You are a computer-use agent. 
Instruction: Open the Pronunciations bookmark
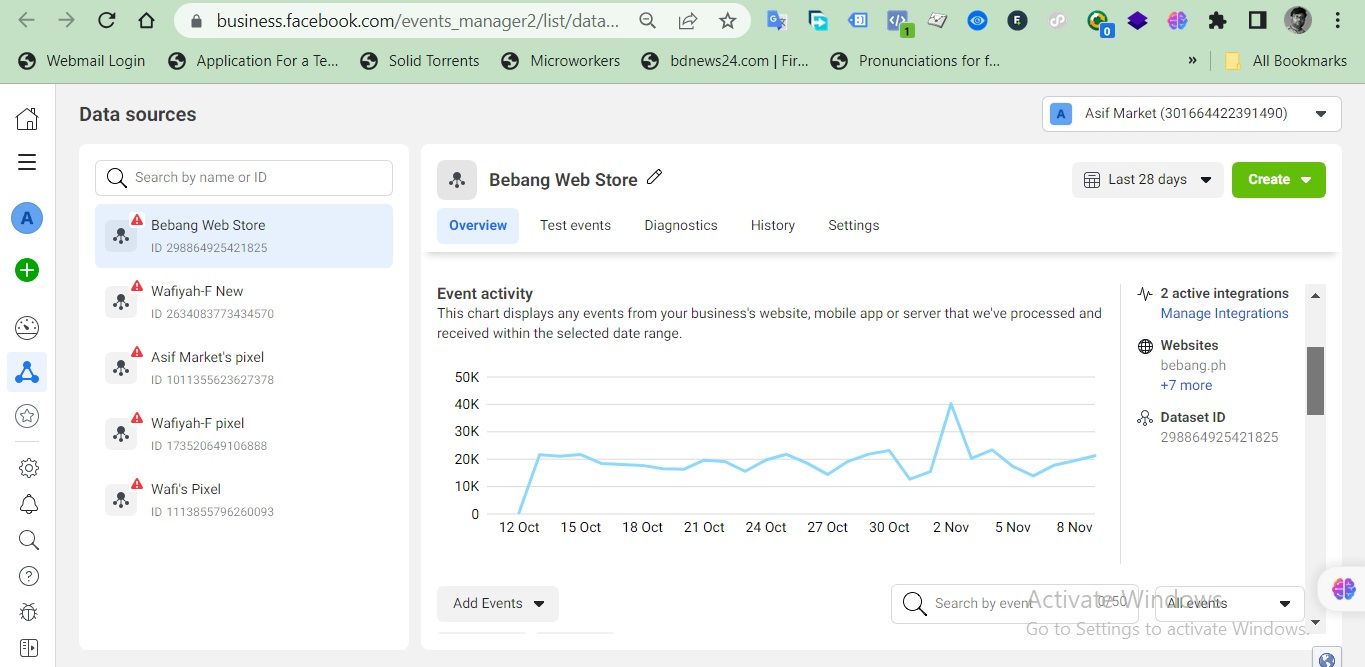[x=916, y=61]
